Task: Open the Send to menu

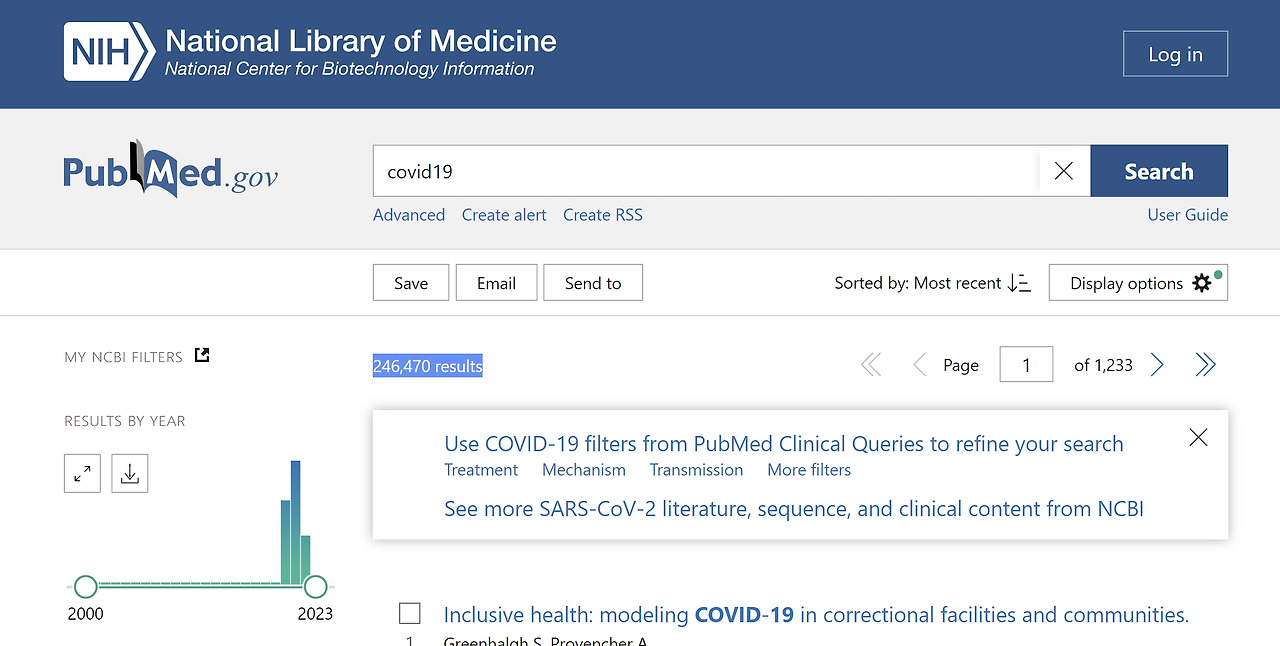Action: click(593, 283)
